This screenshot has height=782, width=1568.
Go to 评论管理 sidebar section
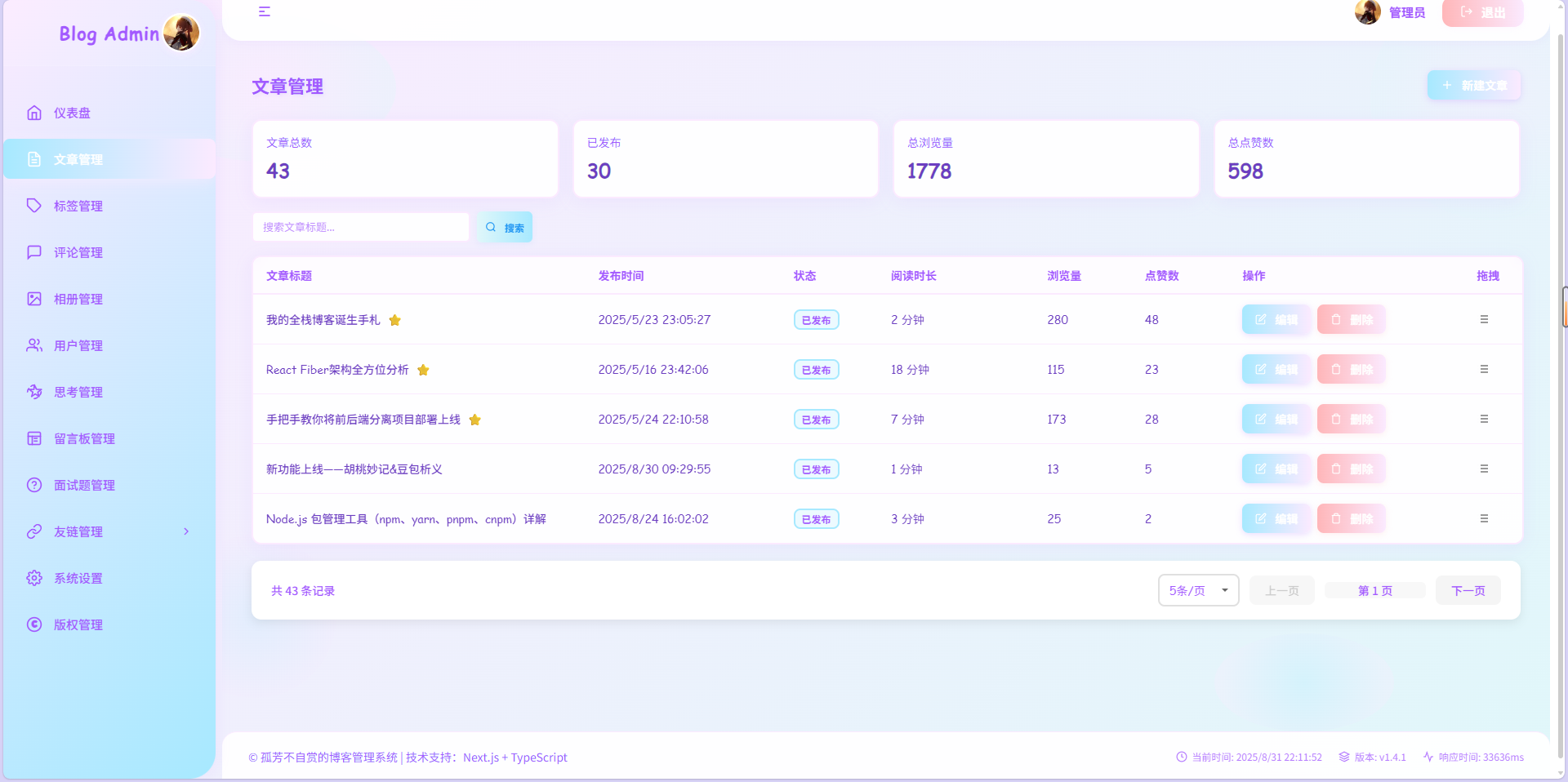click(x=78, y=252)
